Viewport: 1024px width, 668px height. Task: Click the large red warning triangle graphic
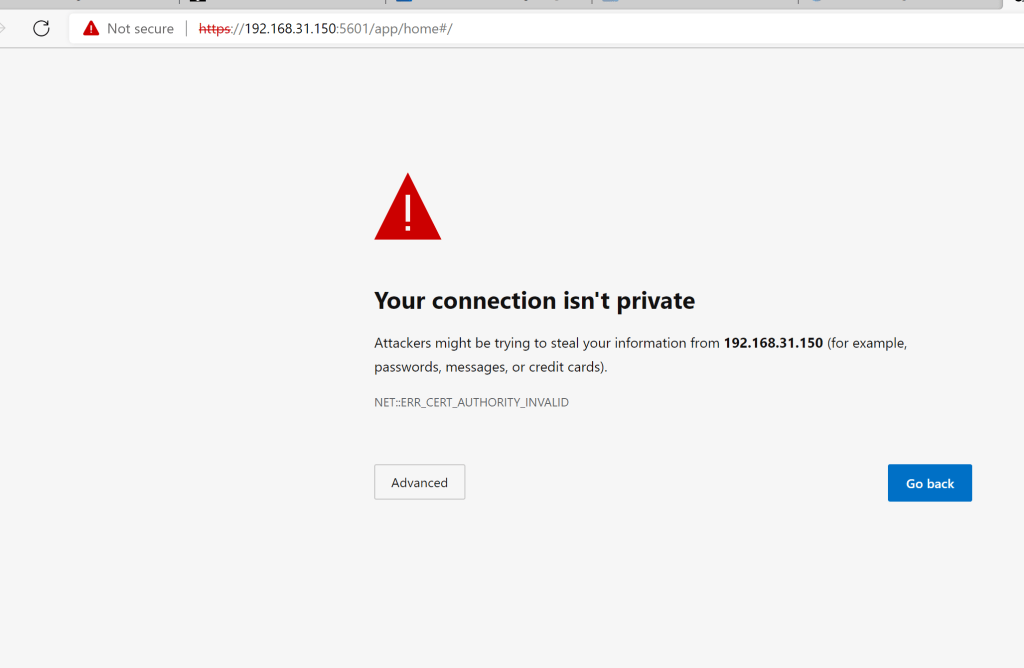pyautogui.click(x=407, y=208)
